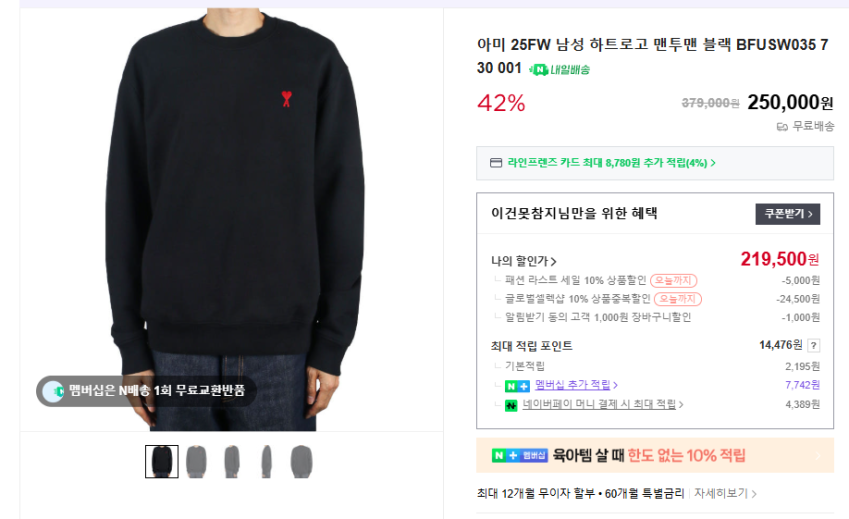Screen dimensions: 849x519
Task: Click the 내일배송 delivery badge icon
Action: click(x=539, y=70)
